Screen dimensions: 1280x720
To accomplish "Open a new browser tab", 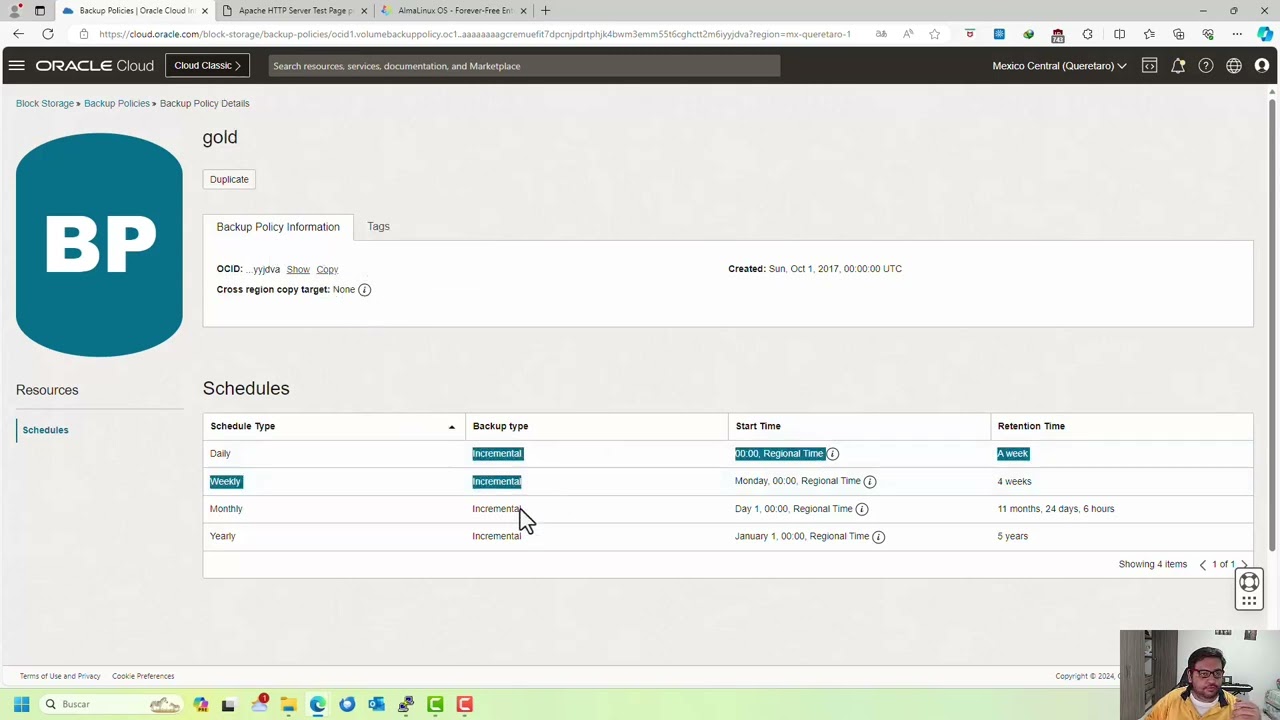I will (x=545, y=11).
